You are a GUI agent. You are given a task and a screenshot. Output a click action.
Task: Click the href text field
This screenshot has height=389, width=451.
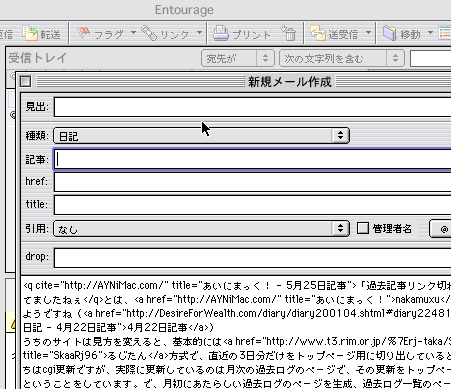(x=252, y=182)
